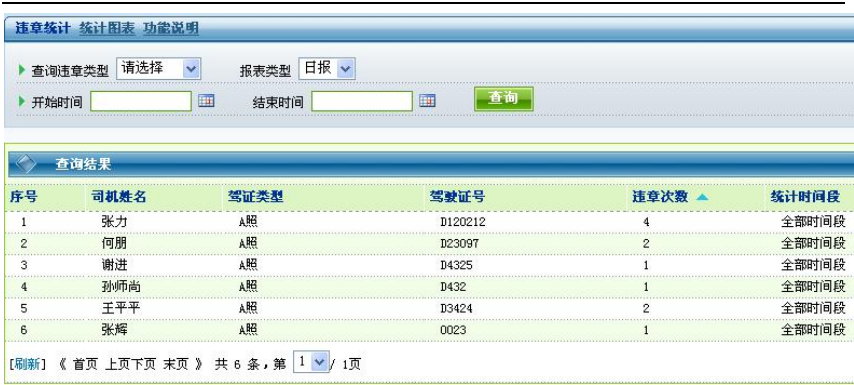Image resolution: width=854 pixels, height=385 pixels.
Task: Select driver name 张力
Action: 114,222
